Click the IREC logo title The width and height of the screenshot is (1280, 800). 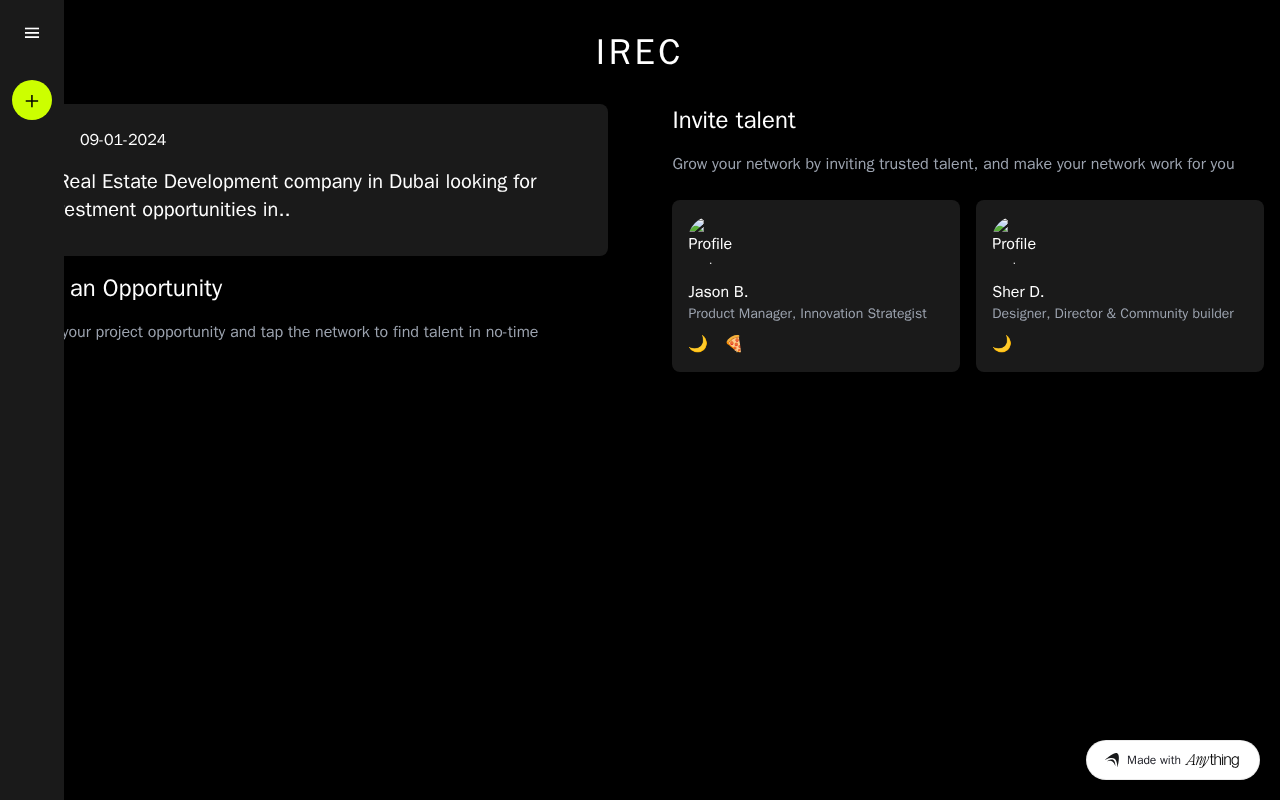click(639, 52)
